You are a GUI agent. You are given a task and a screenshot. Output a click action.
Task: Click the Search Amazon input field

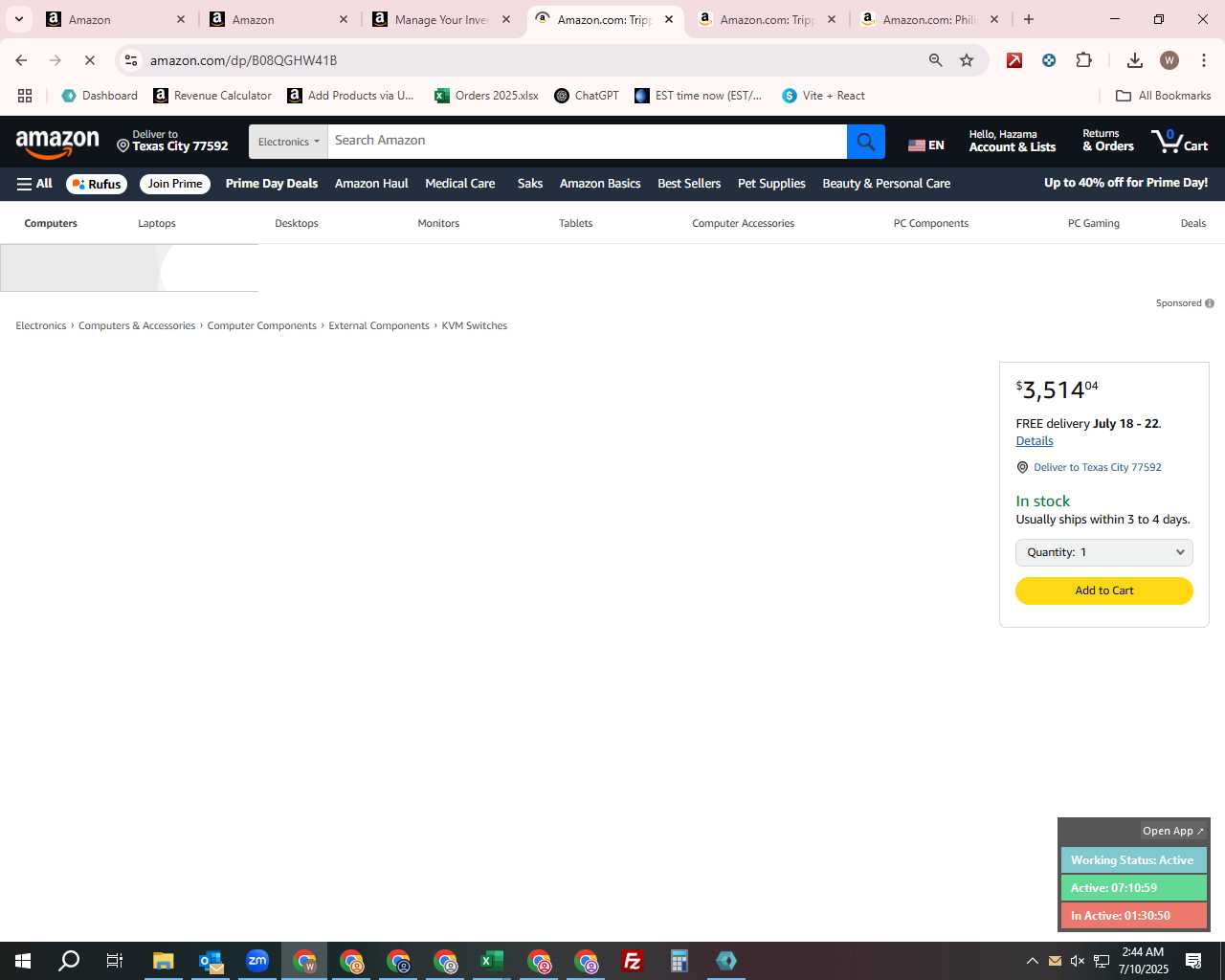point(587,142)
